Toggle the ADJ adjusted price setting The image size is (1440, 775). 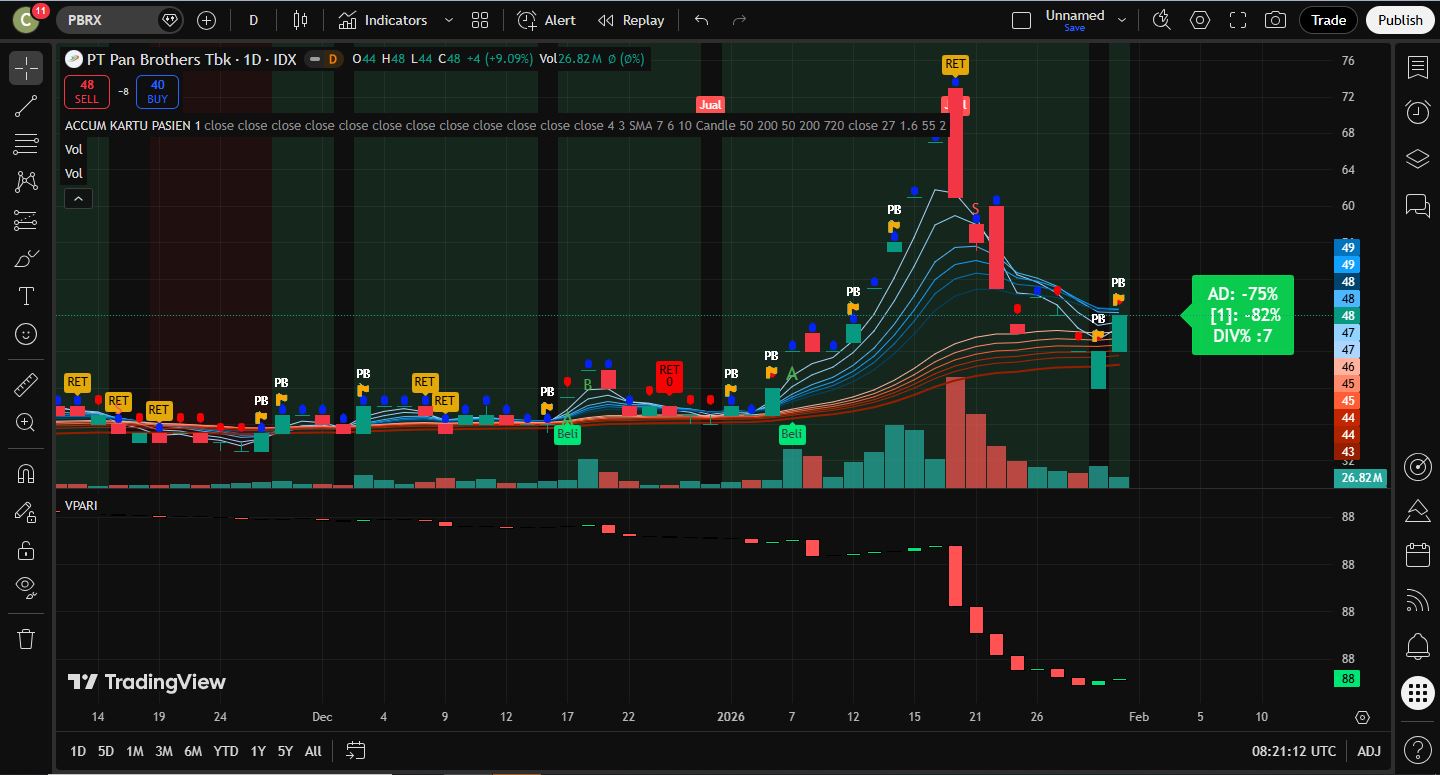pos(1369,751)
